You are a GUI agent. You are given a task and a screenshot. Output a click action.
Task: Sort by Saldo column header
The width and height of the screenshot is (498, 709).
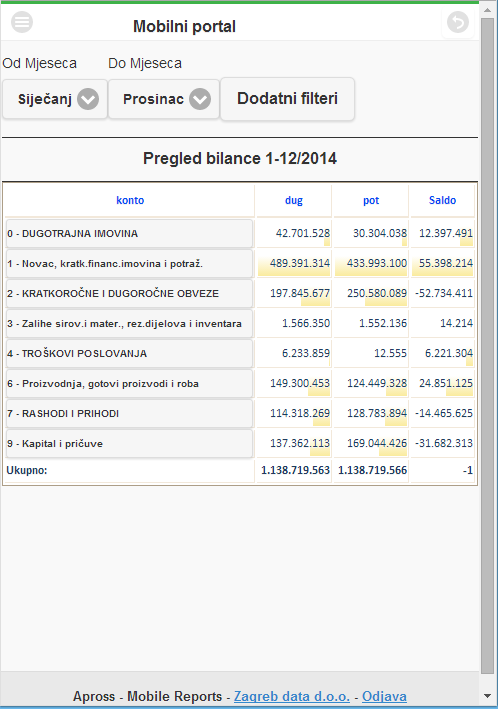(x=442, y=200)
